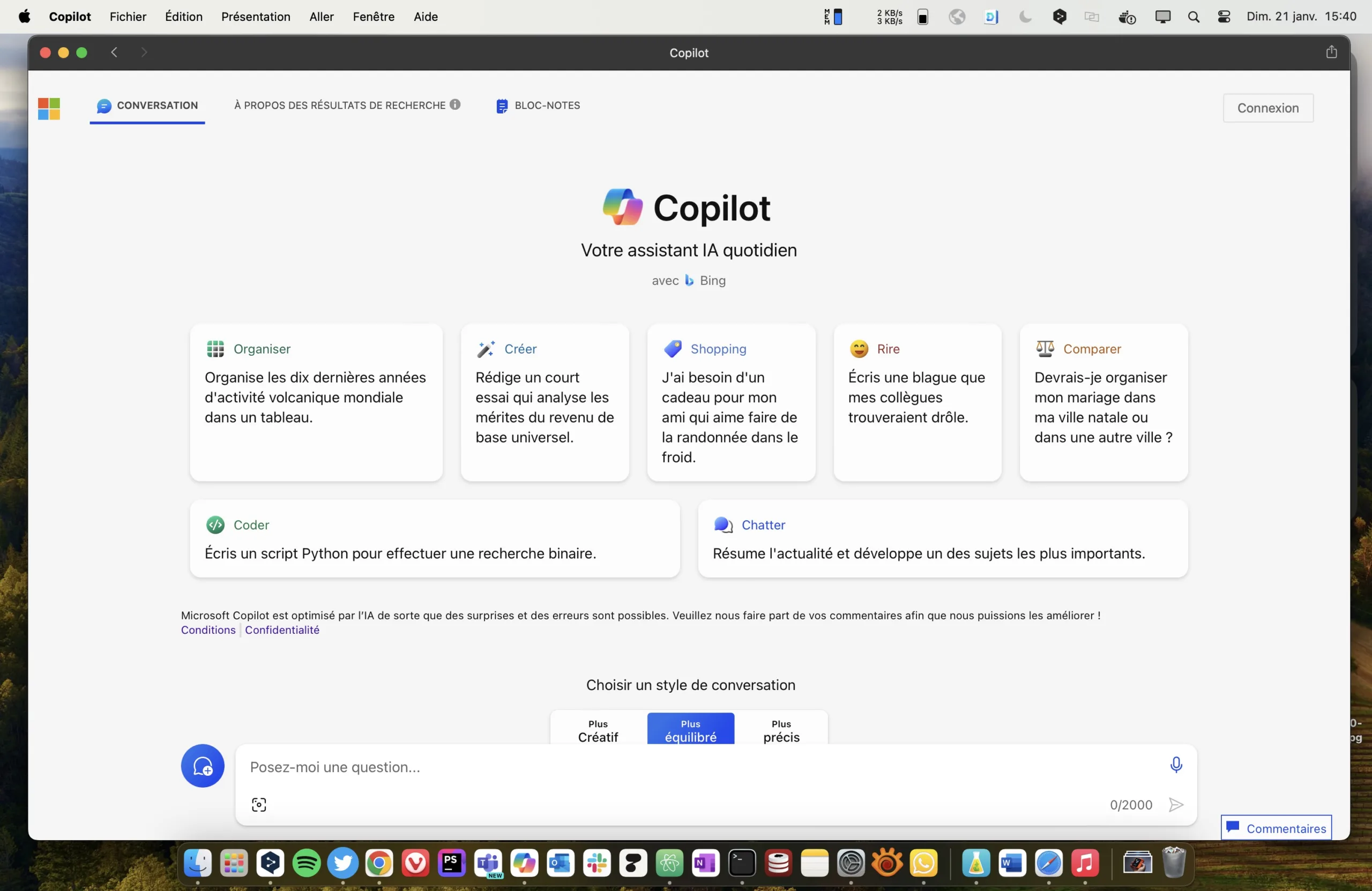The height and width of the screenshot is (891, 1372).
Task: Toggle the Do Not Disturb moon icon
Action: [x=1026, y=17]
